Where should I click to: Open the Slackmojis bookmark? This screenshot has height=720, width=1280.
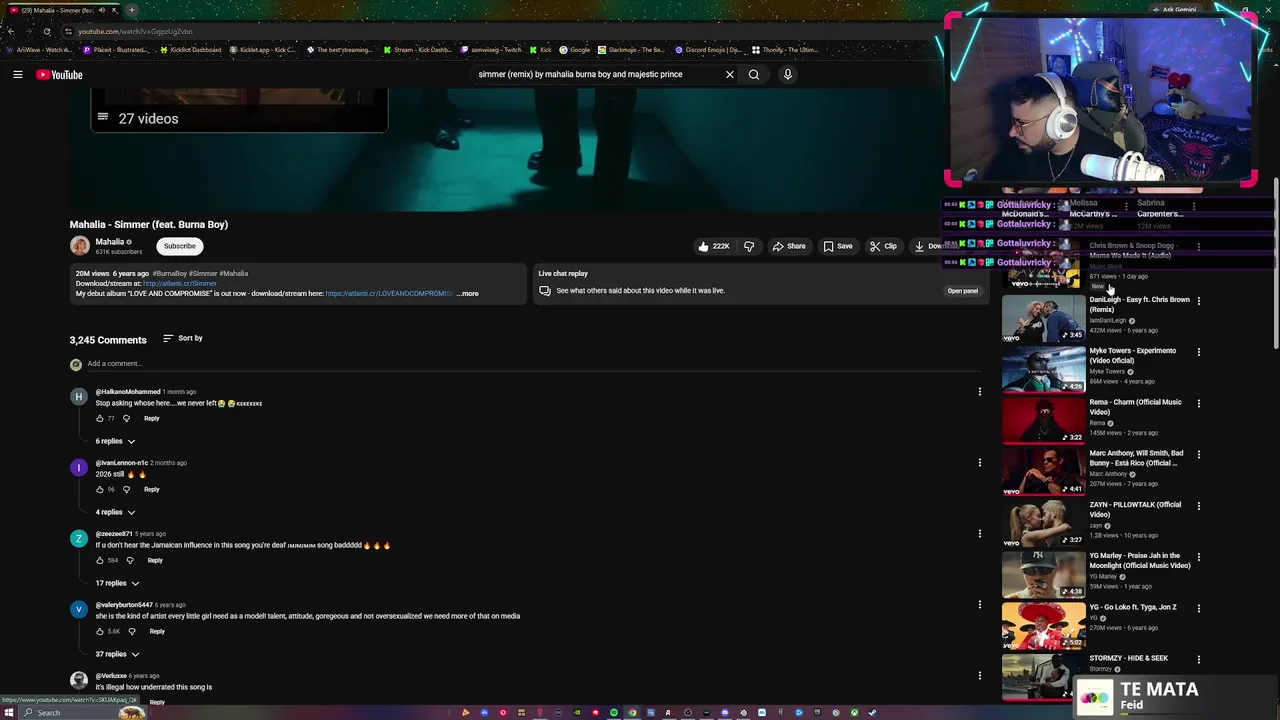(631, 50)
